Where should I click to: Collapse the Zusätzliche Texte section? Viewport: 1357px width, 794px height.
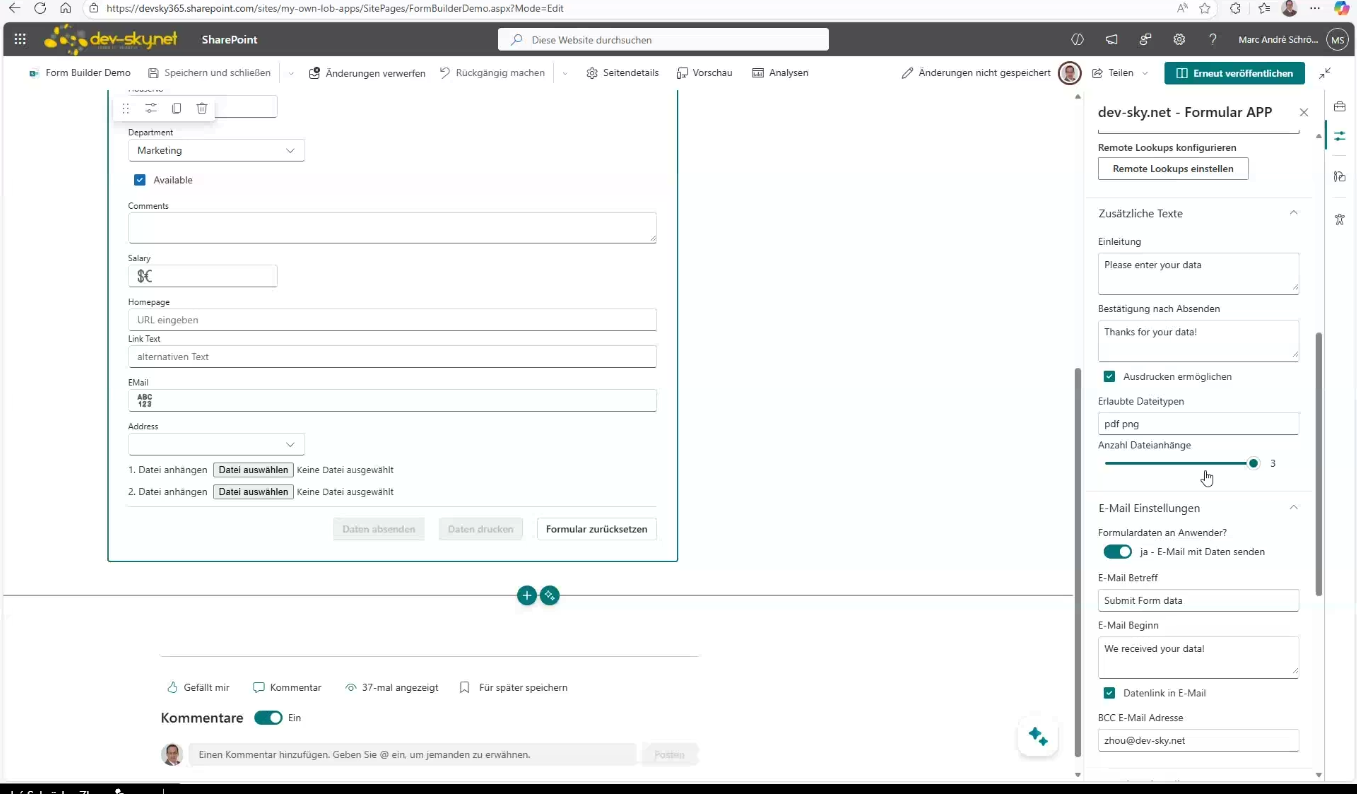point(1293,213)
